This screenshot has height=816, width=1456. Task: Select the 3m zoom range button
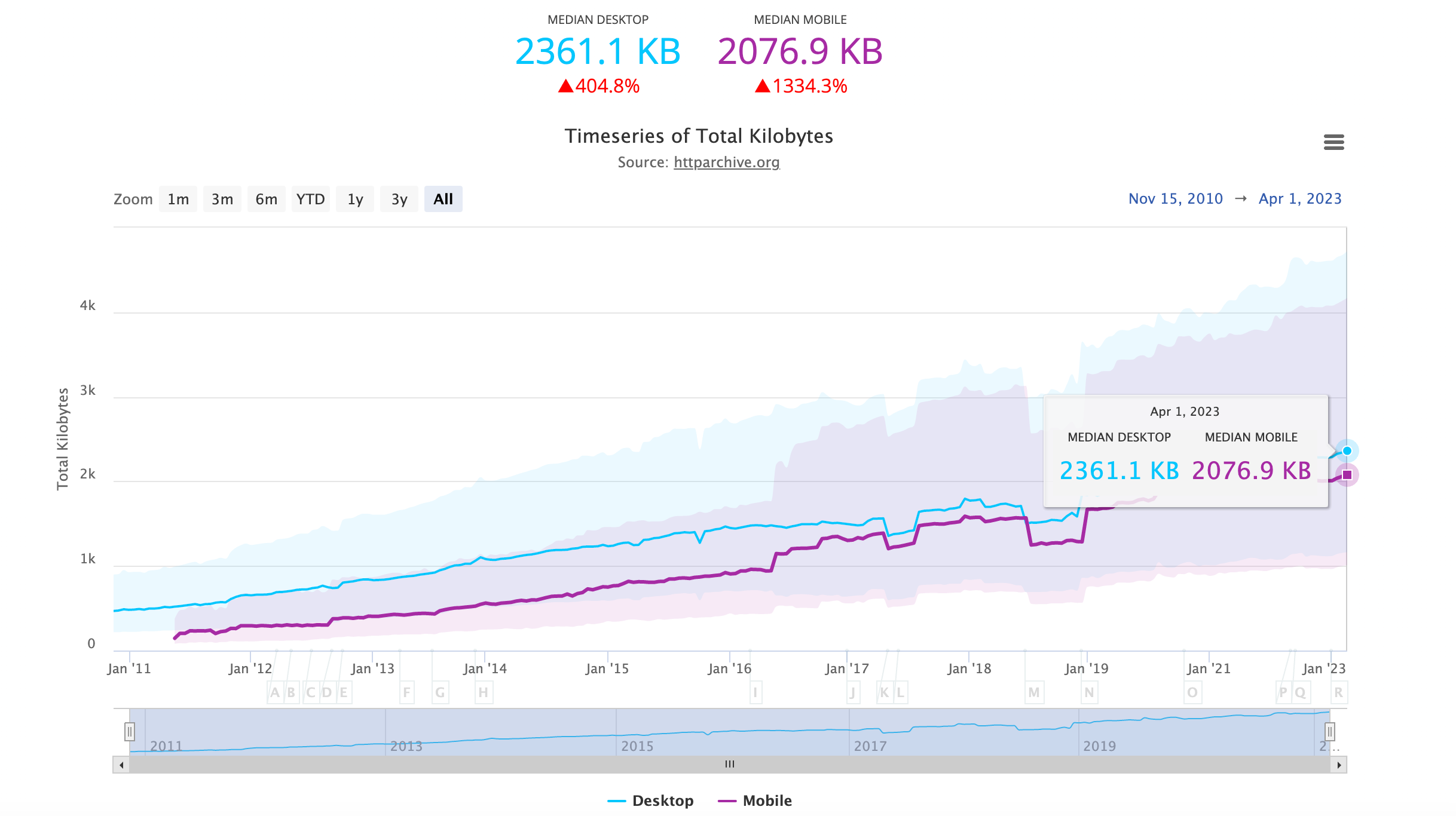(222, 199)
